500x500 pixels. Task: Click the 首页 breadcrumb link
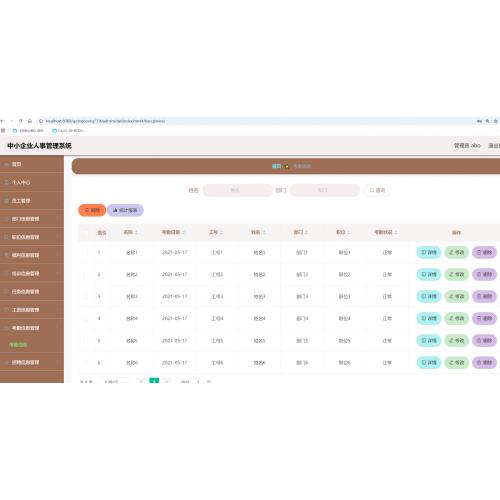[x=277, y=166]
